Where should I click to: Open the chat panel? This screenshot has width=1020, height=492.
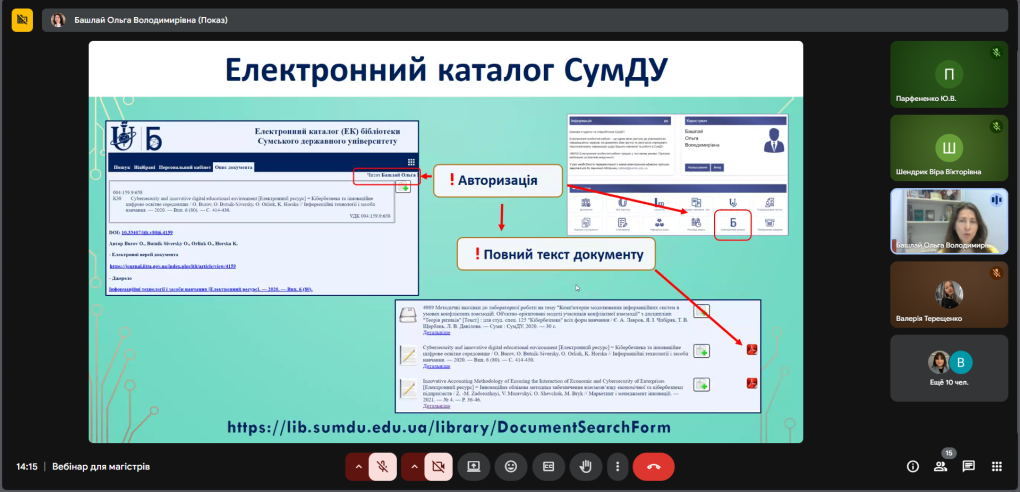(968, 466)
